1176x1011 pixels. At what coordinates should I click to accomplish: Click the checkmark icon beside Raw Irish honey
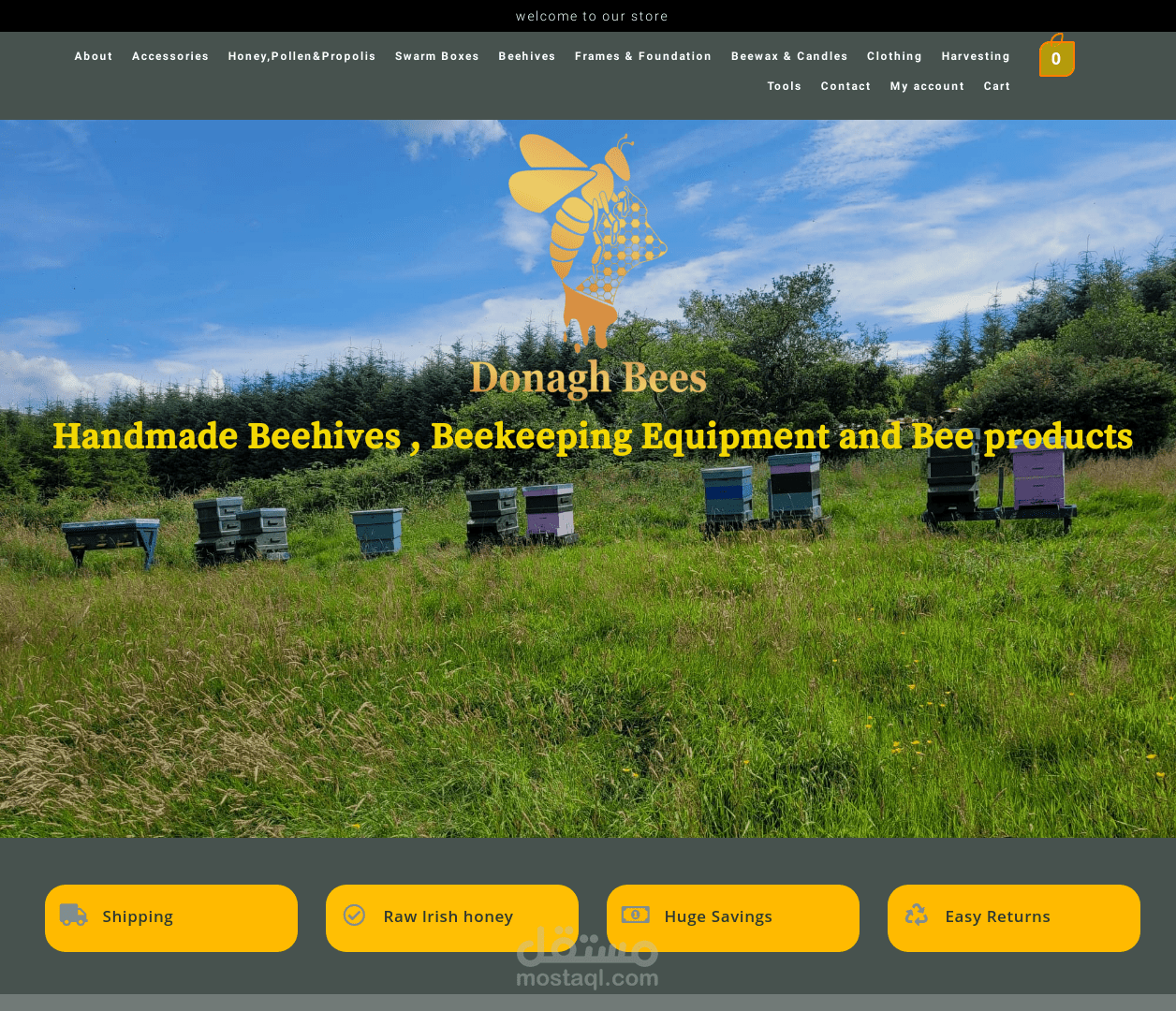click(354, 915)
